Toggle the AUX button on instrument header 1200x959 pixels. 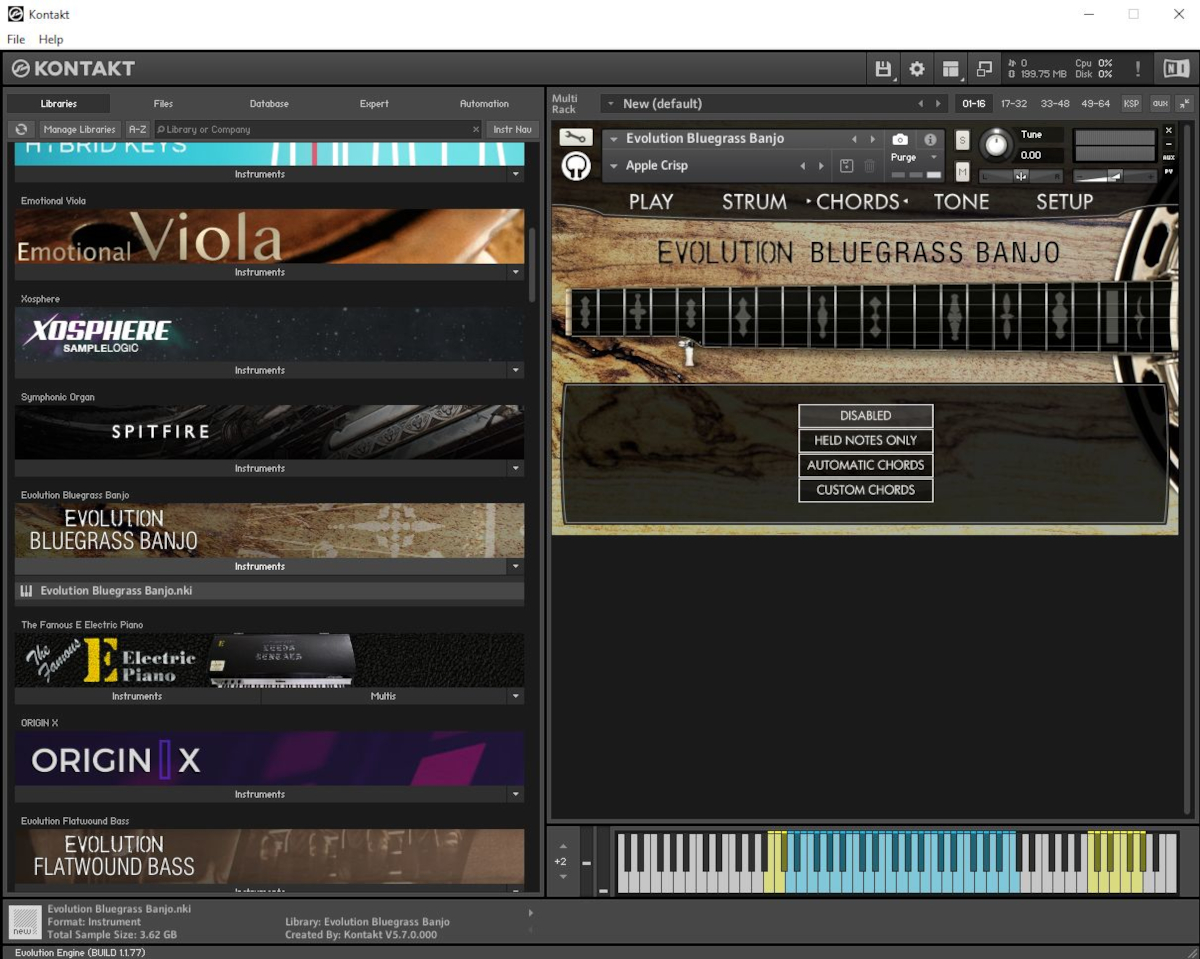click(1168, 158)
